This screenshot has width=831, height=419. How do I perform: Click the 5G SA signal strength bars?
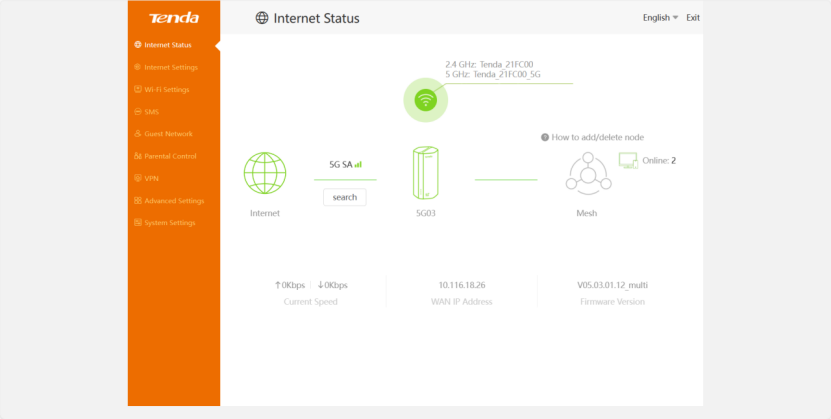coord(358,164)
